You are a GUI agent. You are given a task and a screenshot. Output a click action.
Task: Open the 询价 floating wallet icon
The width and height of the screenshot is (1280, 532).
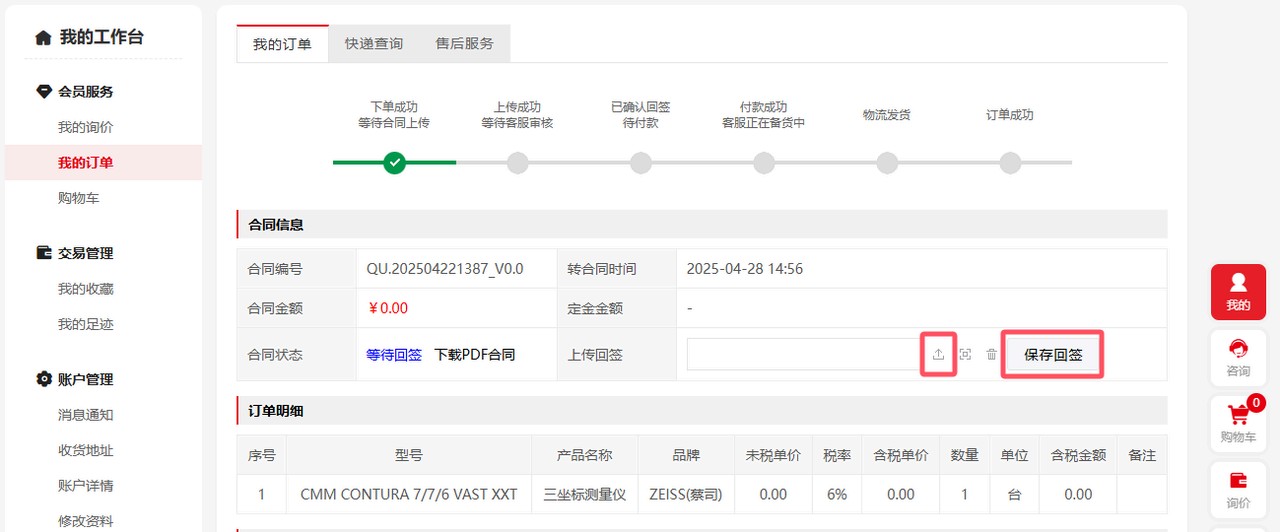1238,489
